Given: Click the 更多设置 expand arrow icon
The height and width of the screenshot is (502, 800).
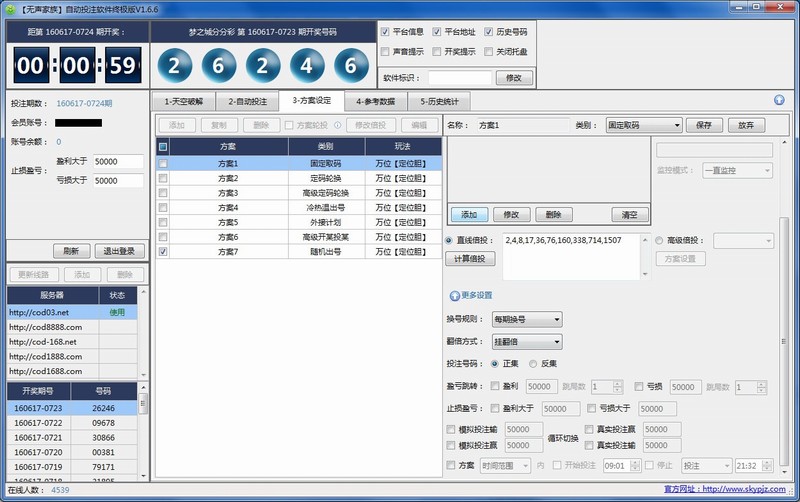Looking at the screenshot, I should click(x=455, y=295).
